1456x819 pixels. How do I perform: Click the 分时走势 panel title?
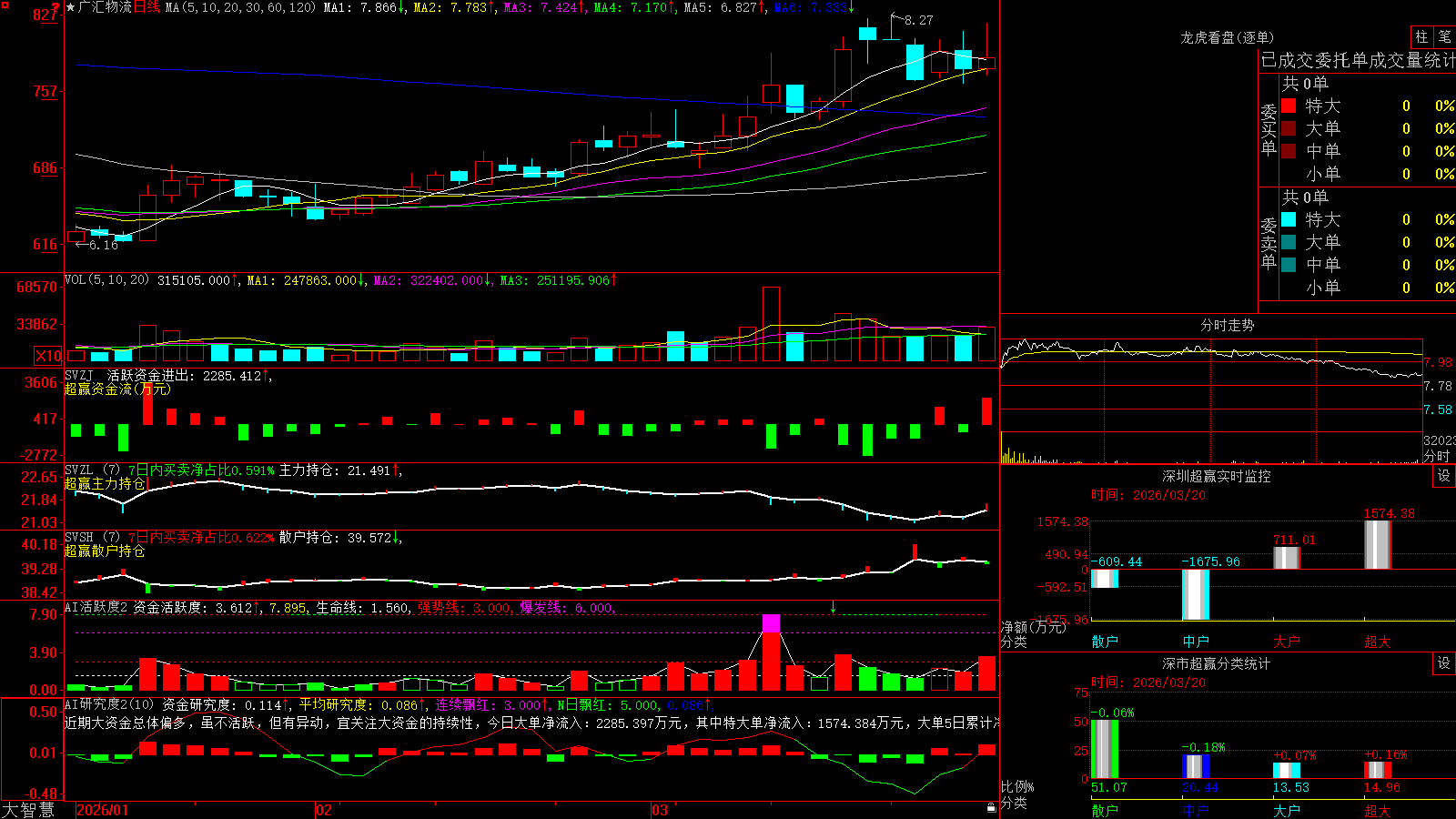tap(1227, 325)
